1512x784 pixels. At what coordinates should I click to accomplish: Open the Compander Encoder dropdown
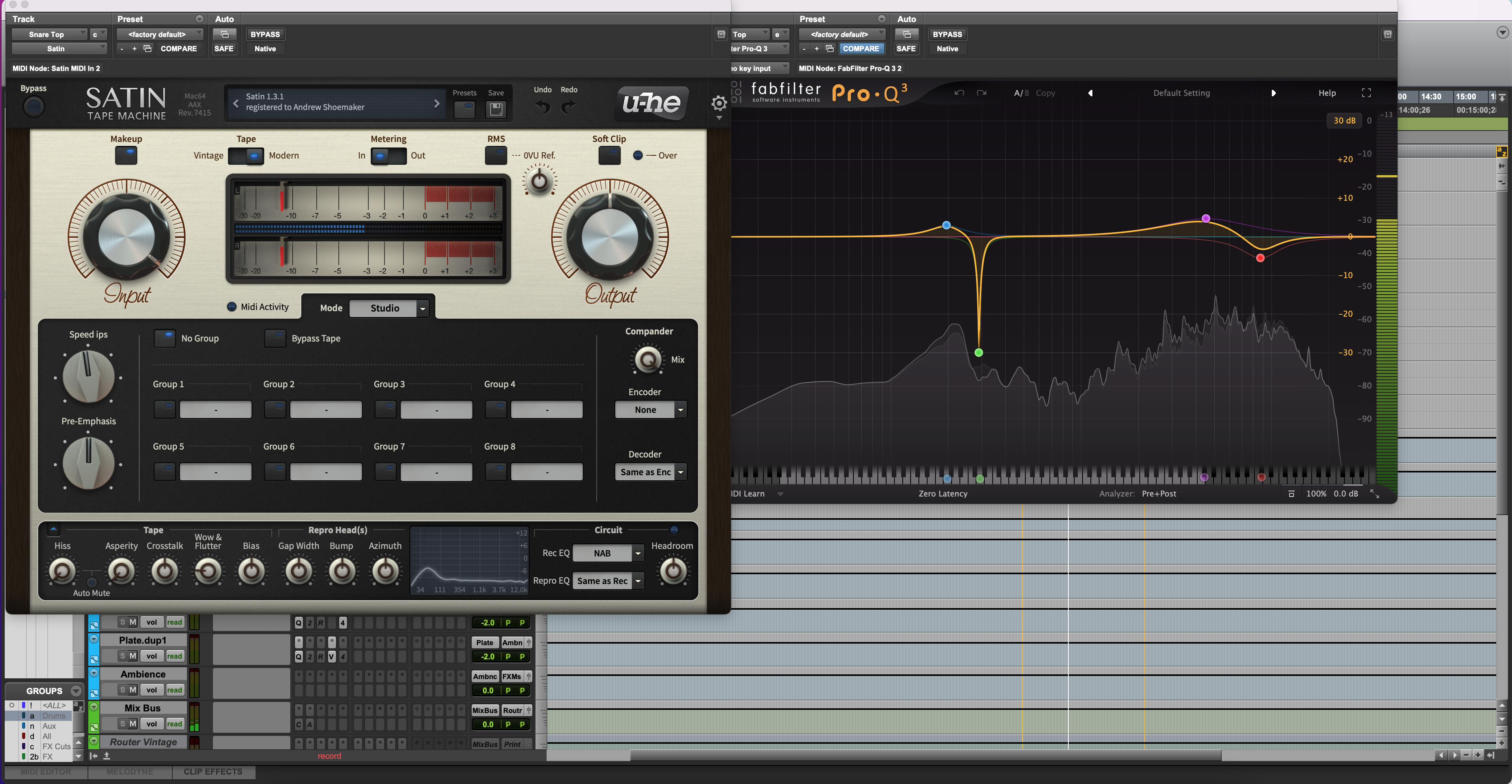pyautogui.click(x=650, y=410)
